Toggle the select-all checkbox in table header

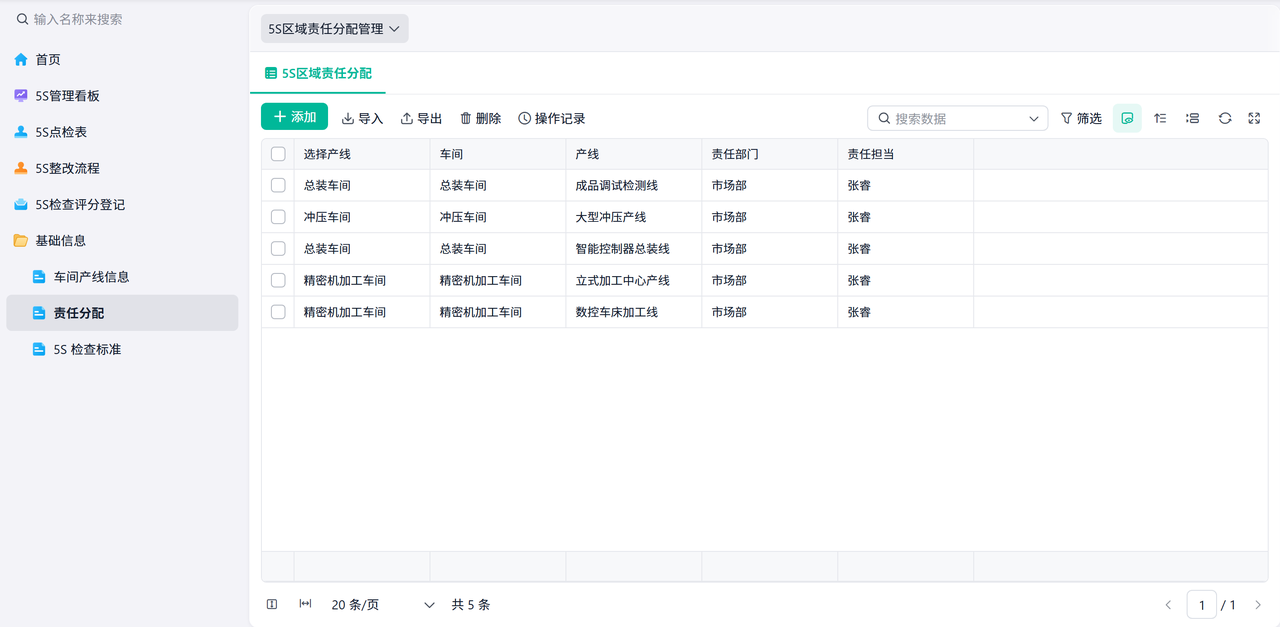[278, 154]
